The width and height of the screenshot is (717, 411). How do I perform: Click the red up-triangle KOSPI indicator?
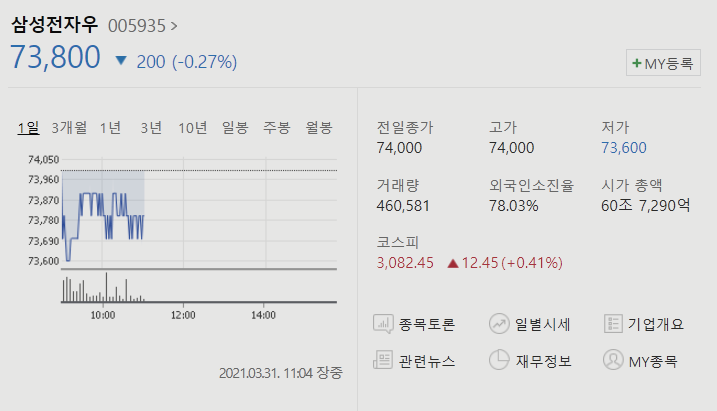pyautogui.click(x=453, y=263)
